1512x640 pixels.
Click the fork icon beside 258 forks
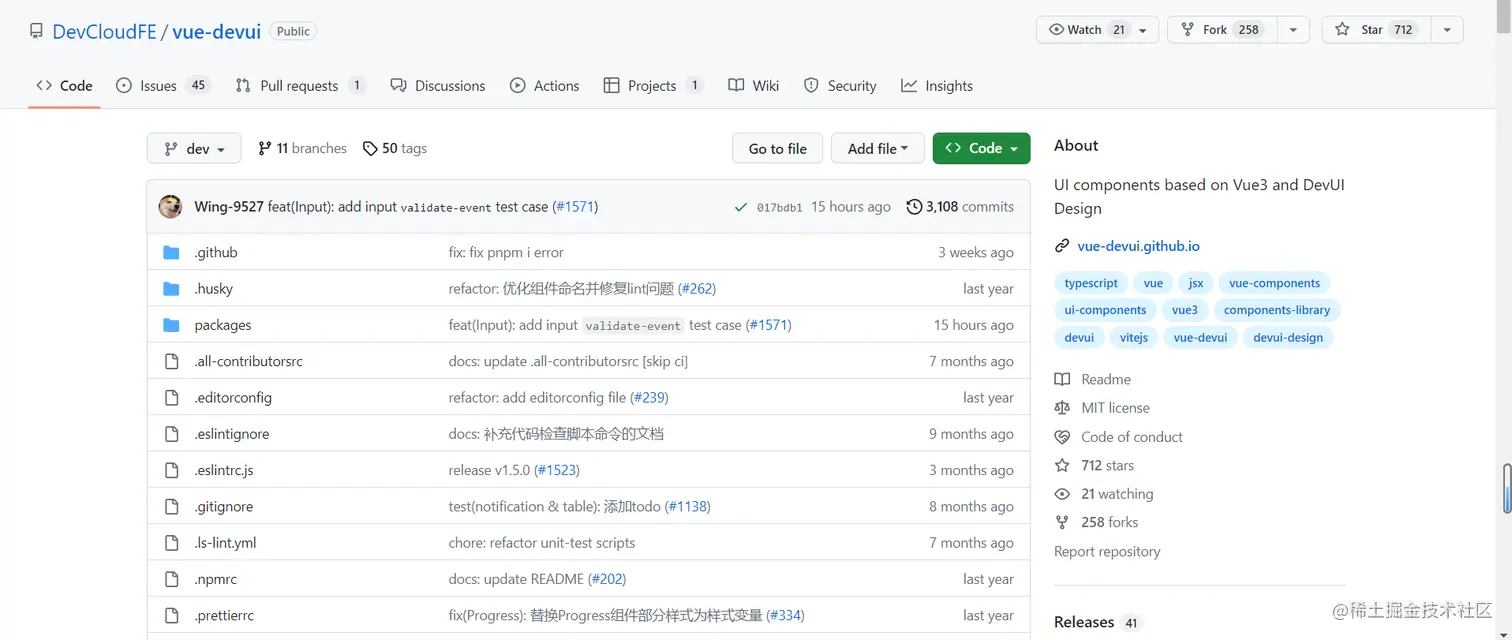(x=1062, y=522)
